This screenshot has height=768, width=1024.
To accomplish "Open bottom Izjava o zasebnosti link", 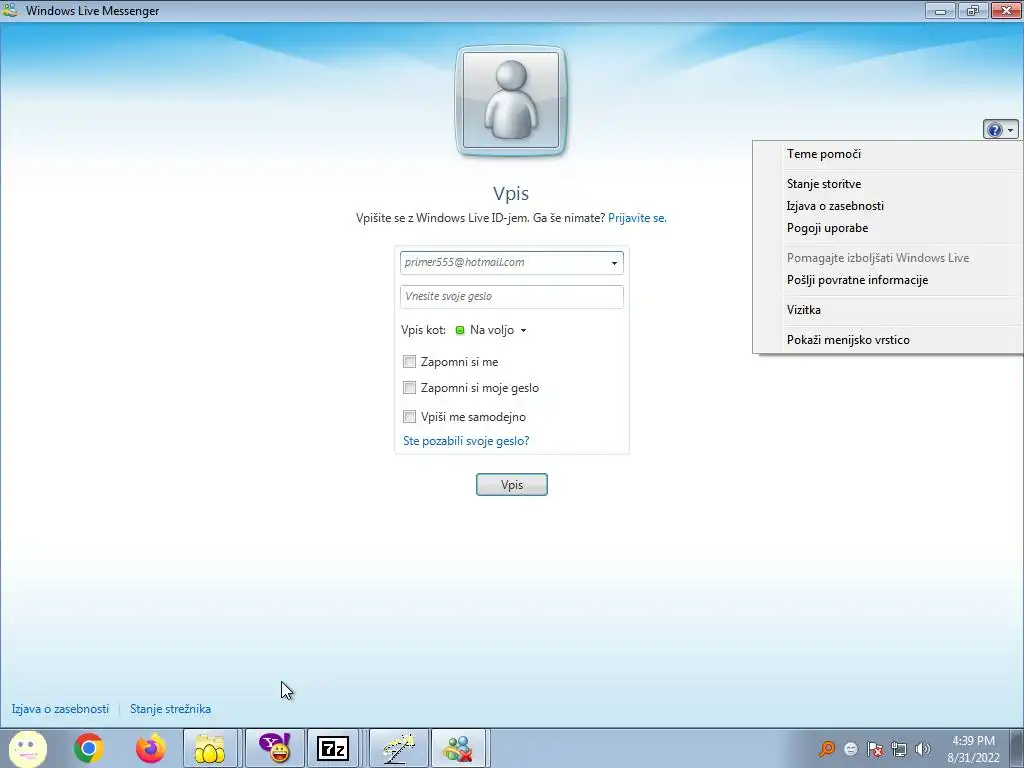I will (60, 709).
